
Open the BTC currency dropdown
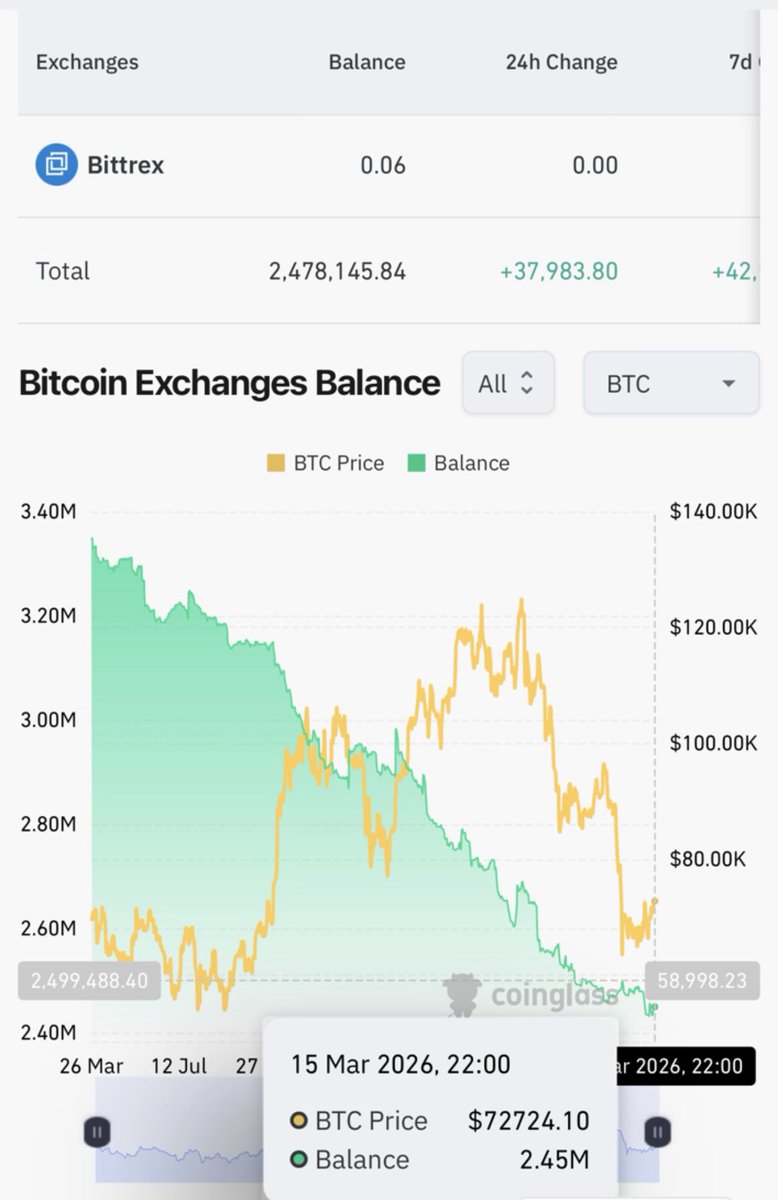pos(671,383)
